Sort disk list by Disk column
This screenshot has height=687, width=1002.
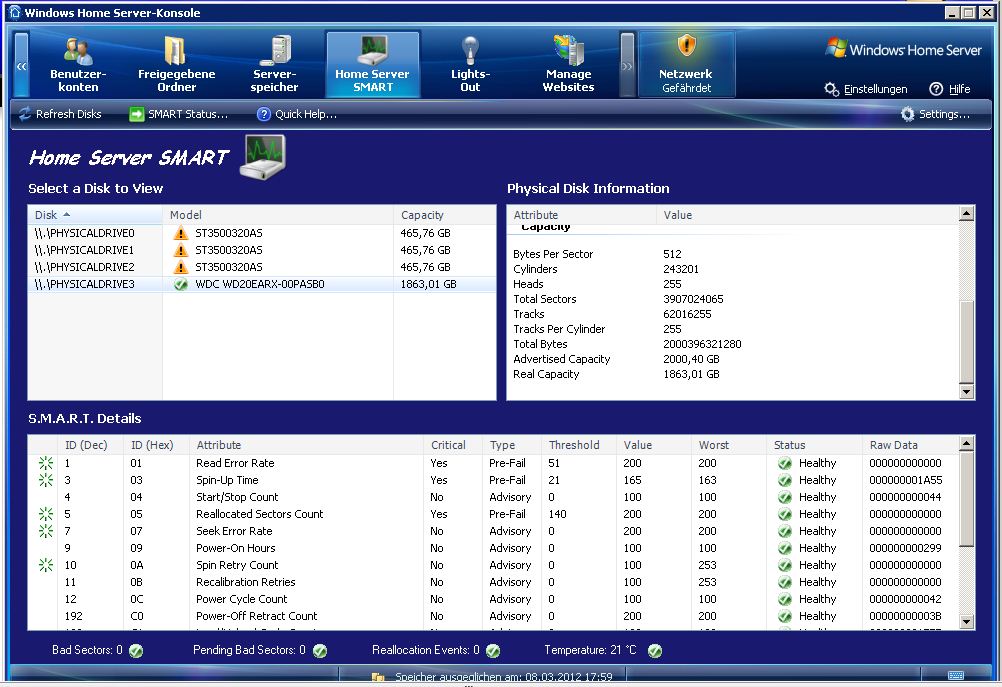coord(95,215)
